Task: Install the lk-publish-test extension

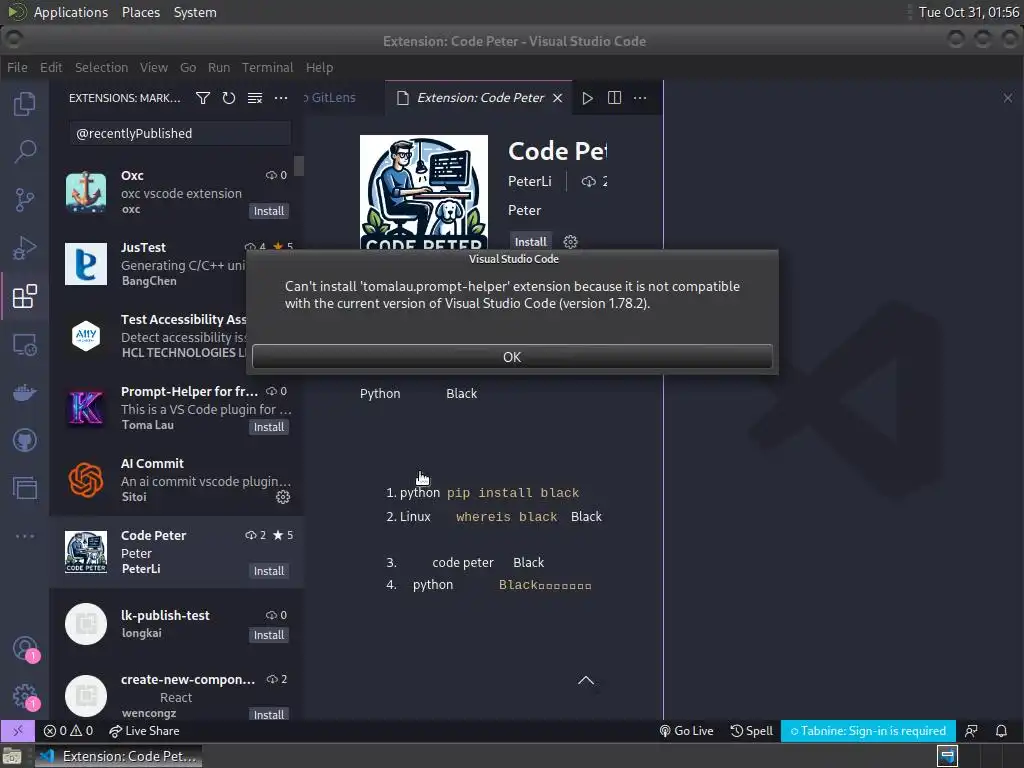Action: pyautogui.click(x=269, y=635)
